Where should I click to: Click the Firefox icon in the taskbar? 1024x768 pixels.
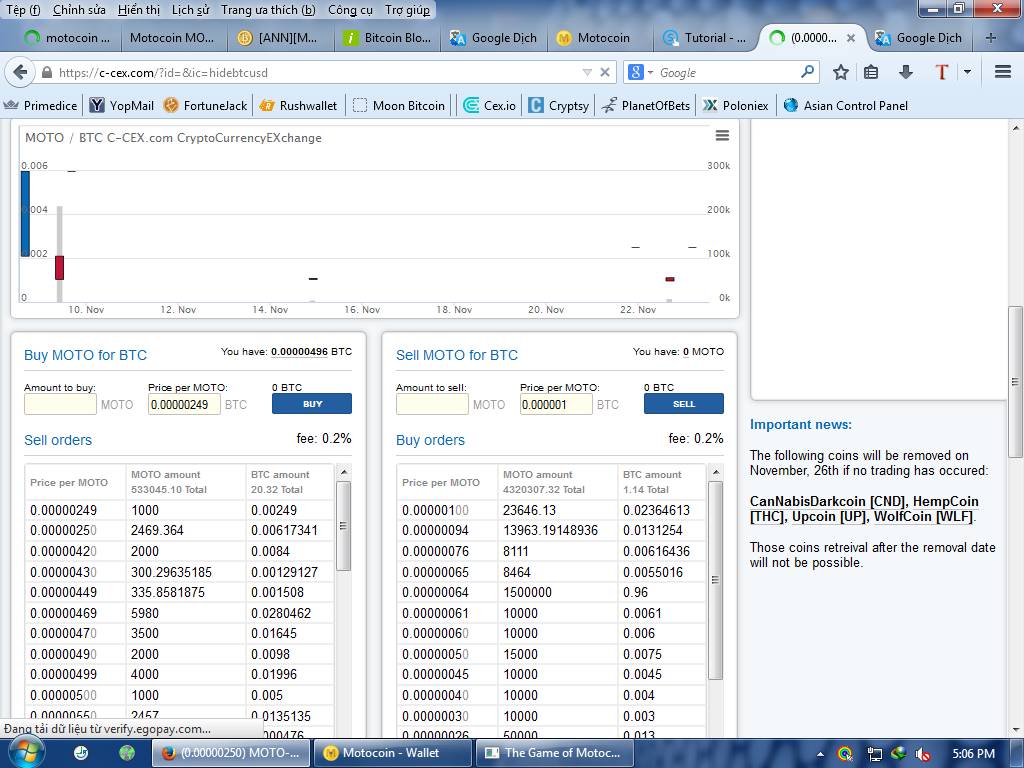tap(169, 753)
